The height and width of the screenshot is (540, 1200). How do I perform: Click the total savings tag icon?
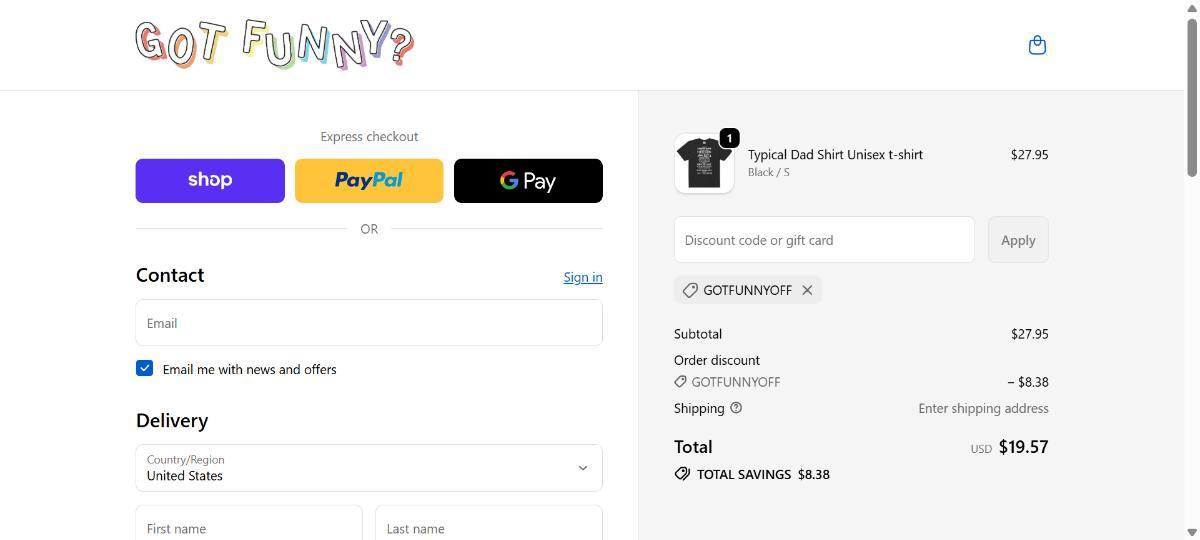coord(682,474)
